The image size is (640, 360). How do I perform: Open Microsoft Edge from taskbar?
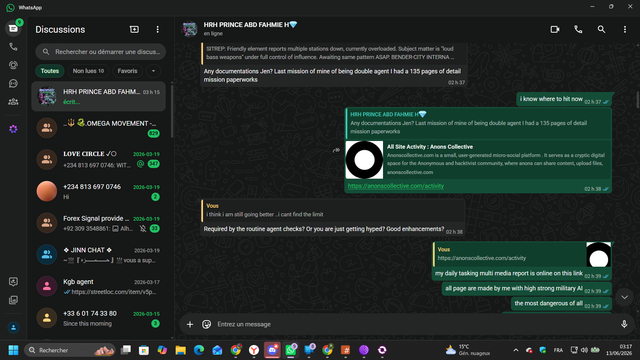(199, 350)
